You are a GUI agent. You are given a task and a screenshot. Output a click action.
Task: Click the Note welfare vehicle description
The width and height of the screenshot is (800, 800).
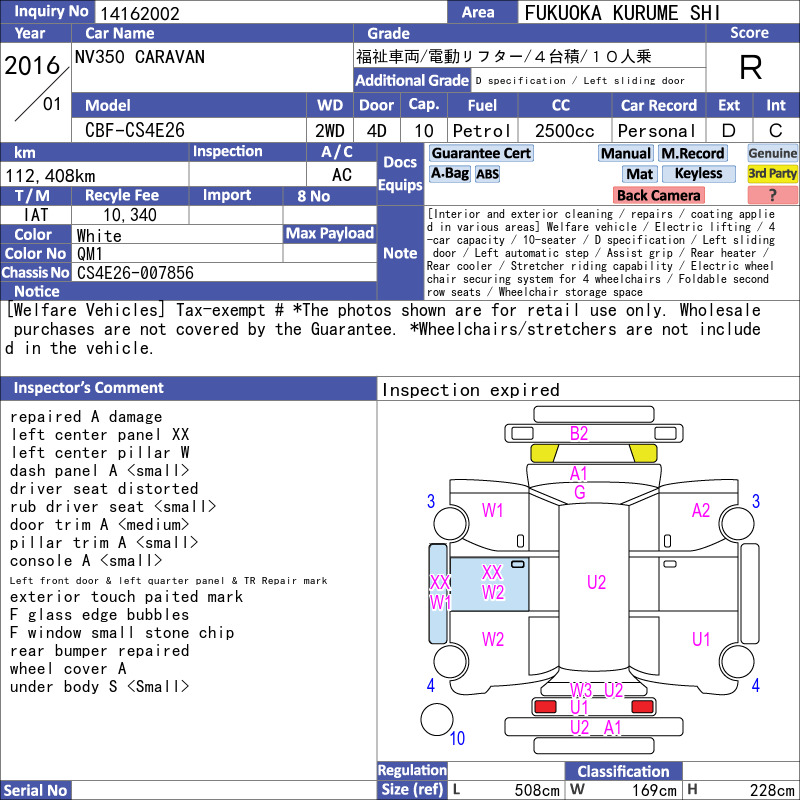tap(601, 253)
